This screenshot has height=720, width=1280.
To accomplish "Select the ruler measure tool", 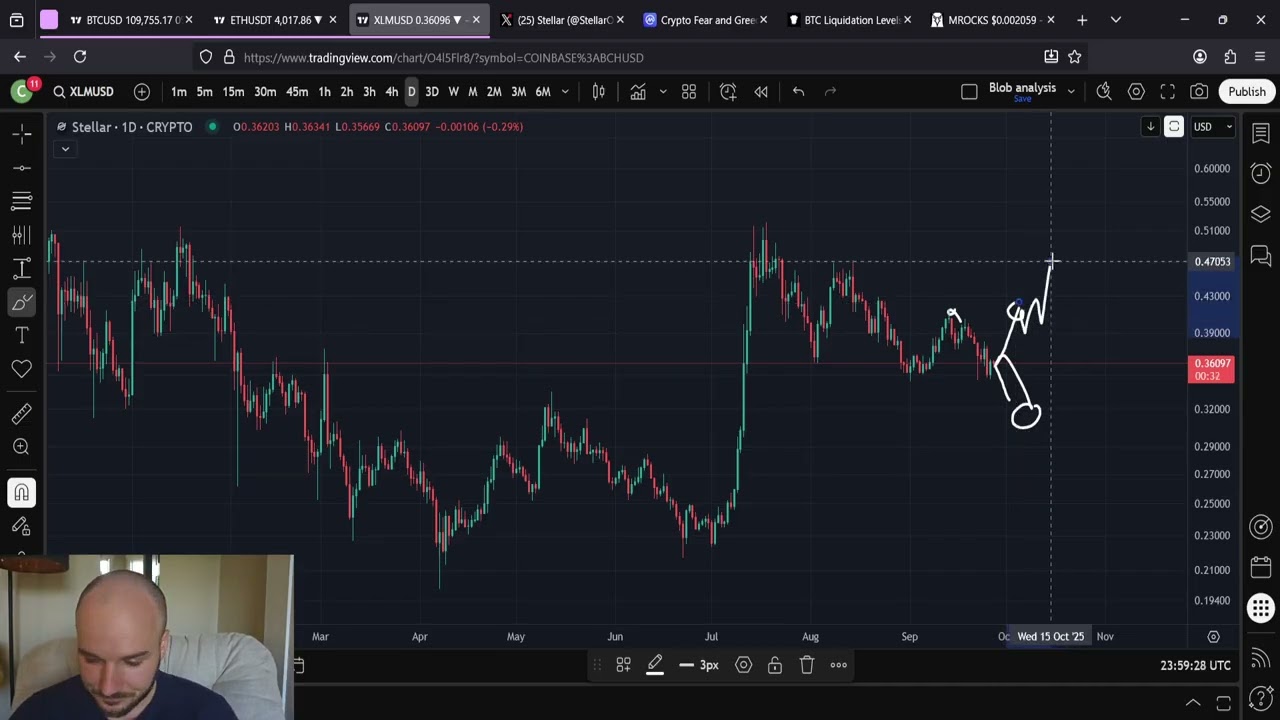I will coord(22,413).
